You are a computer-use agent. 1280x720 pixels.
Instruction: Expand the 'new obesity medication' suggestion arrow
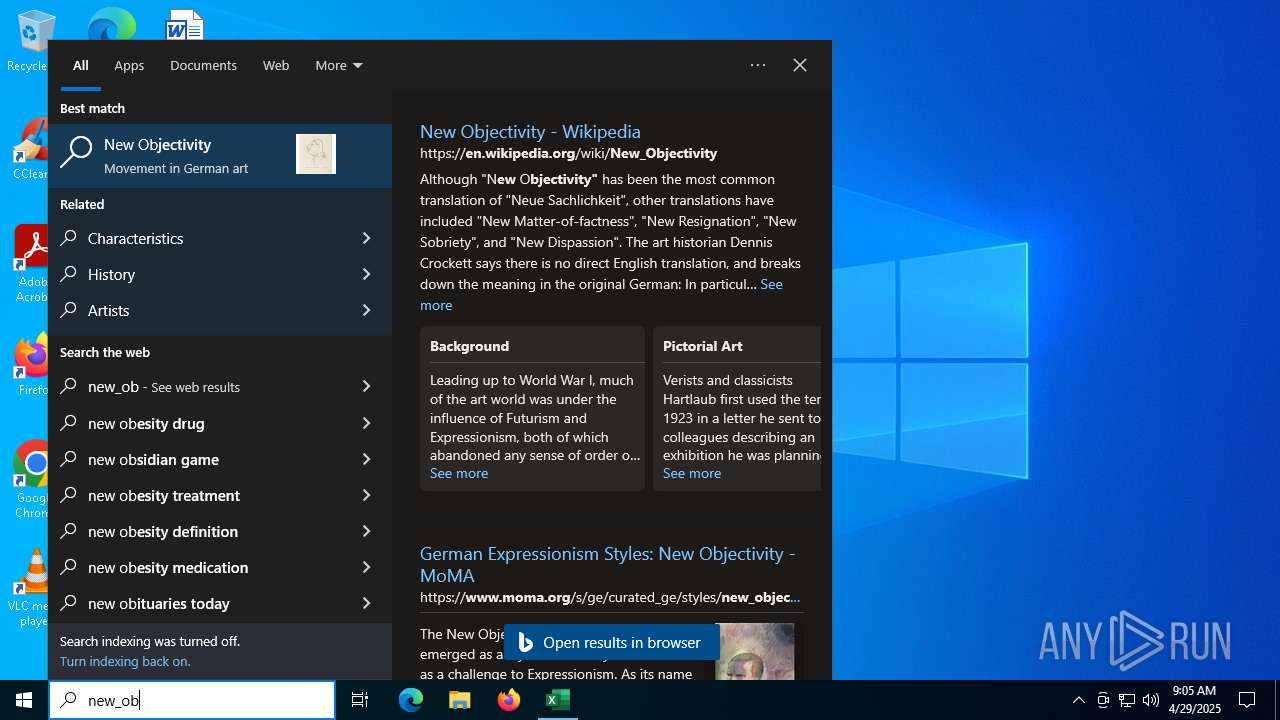click(366, 567)
